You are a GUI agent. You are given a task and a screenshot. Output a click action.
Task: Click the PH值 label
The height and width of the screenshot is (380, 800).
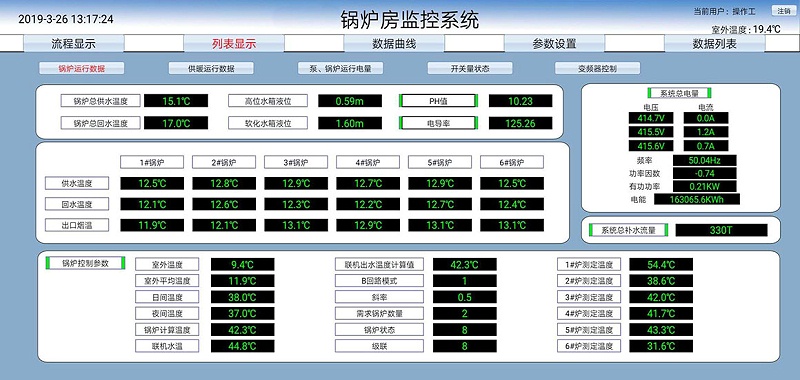(439, 100)
